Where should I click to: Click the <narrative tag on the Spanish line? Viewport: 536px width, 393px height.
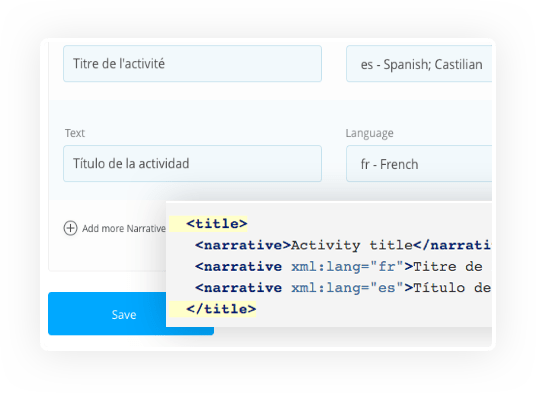click(x=239, y=288)
